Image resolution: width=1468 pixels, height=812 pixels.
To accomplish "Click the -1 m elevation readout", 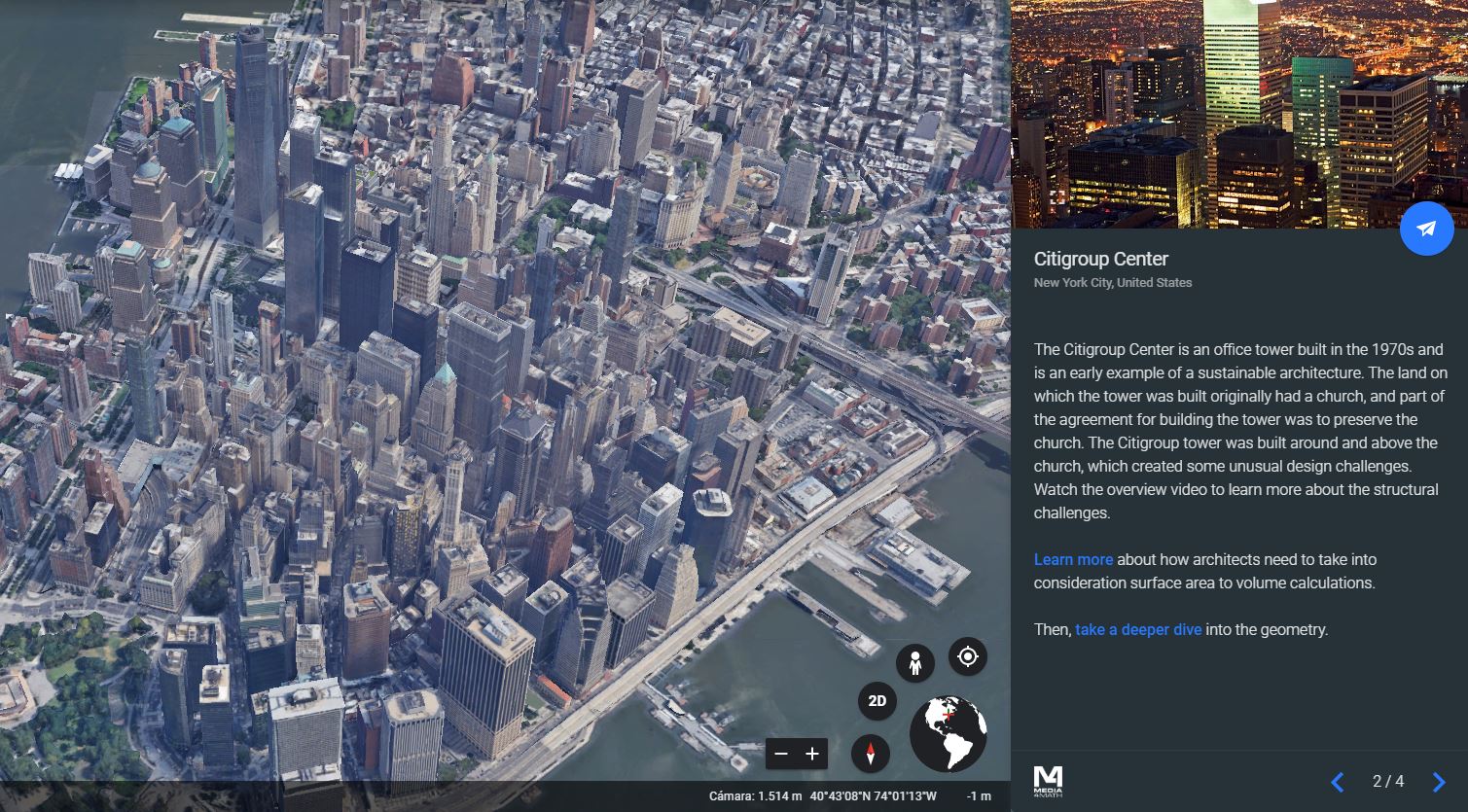I will pyautogui.click(x=978, y=796).
